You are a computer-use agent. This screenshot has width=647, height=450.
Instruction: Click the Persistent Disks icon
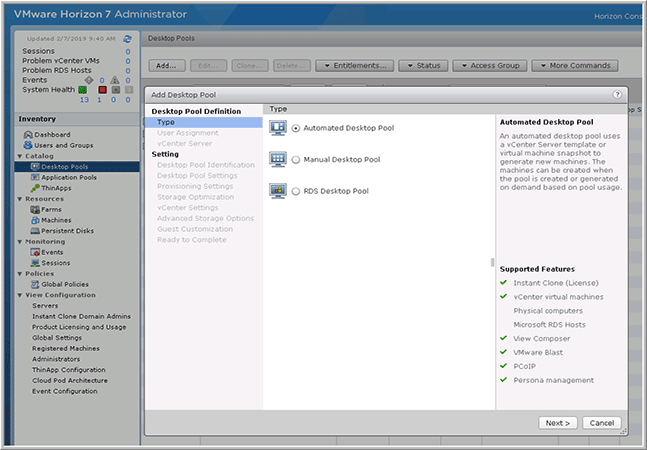35,231
